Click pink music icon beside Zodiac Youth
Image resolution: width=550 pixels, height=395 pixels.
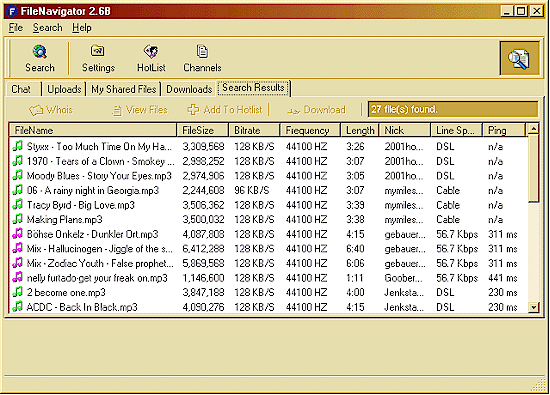point(18,263)
